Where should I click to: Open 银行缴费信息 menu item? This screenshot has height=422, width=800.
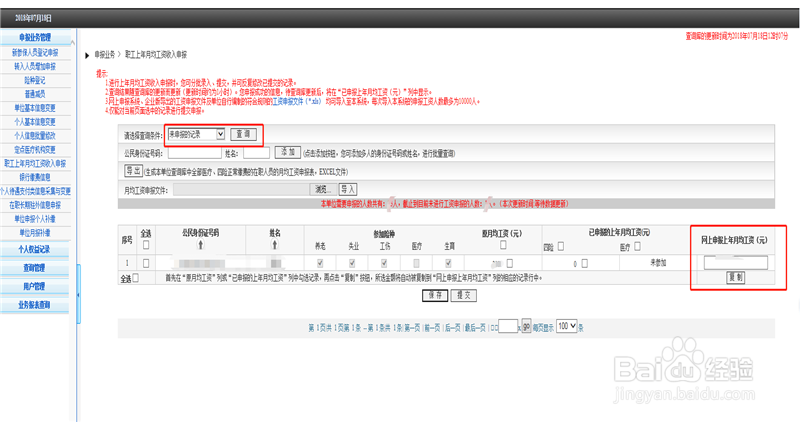point(35,177)
